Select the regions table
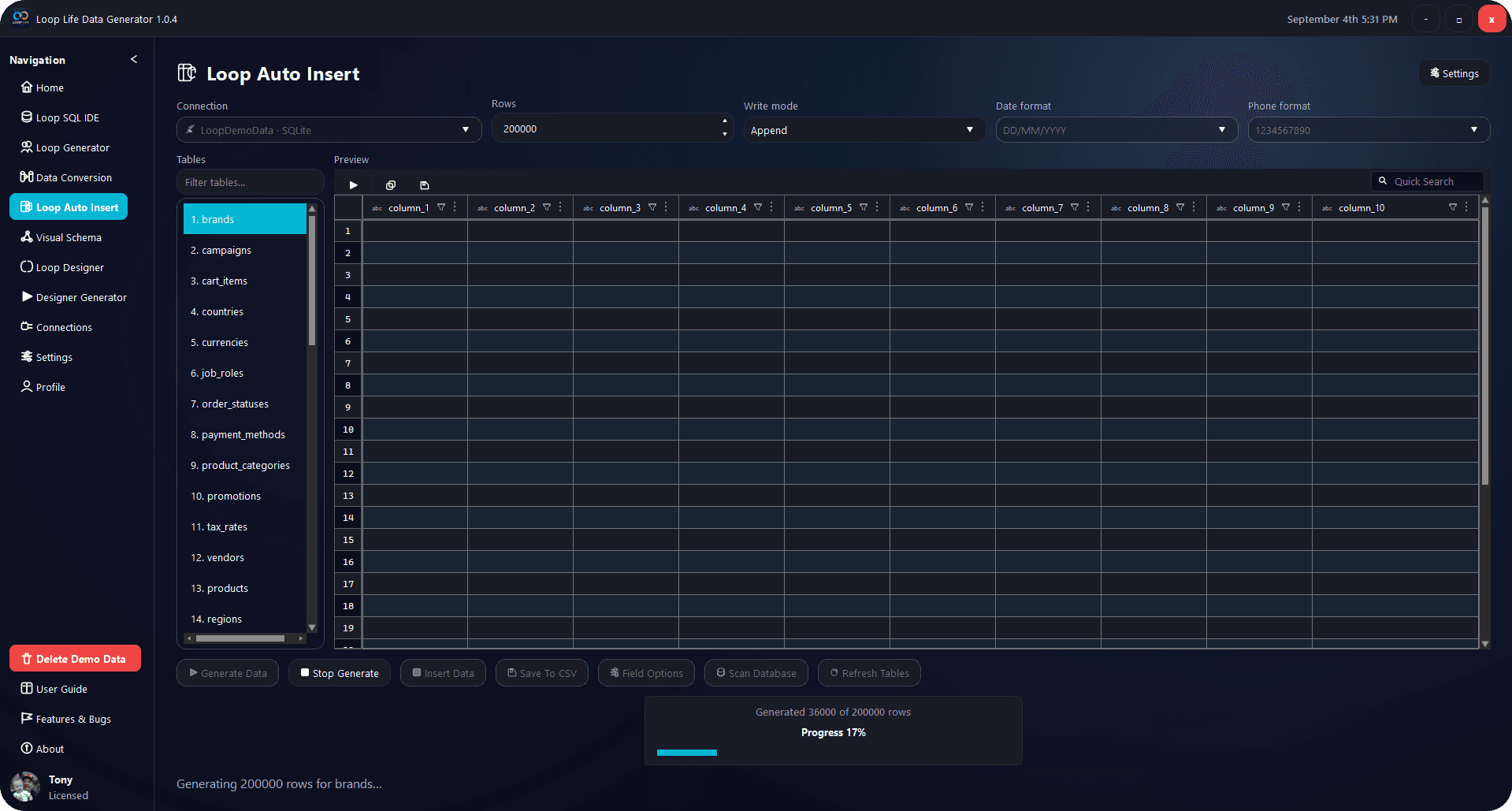The image size is (1512, 811). [244, 619]
